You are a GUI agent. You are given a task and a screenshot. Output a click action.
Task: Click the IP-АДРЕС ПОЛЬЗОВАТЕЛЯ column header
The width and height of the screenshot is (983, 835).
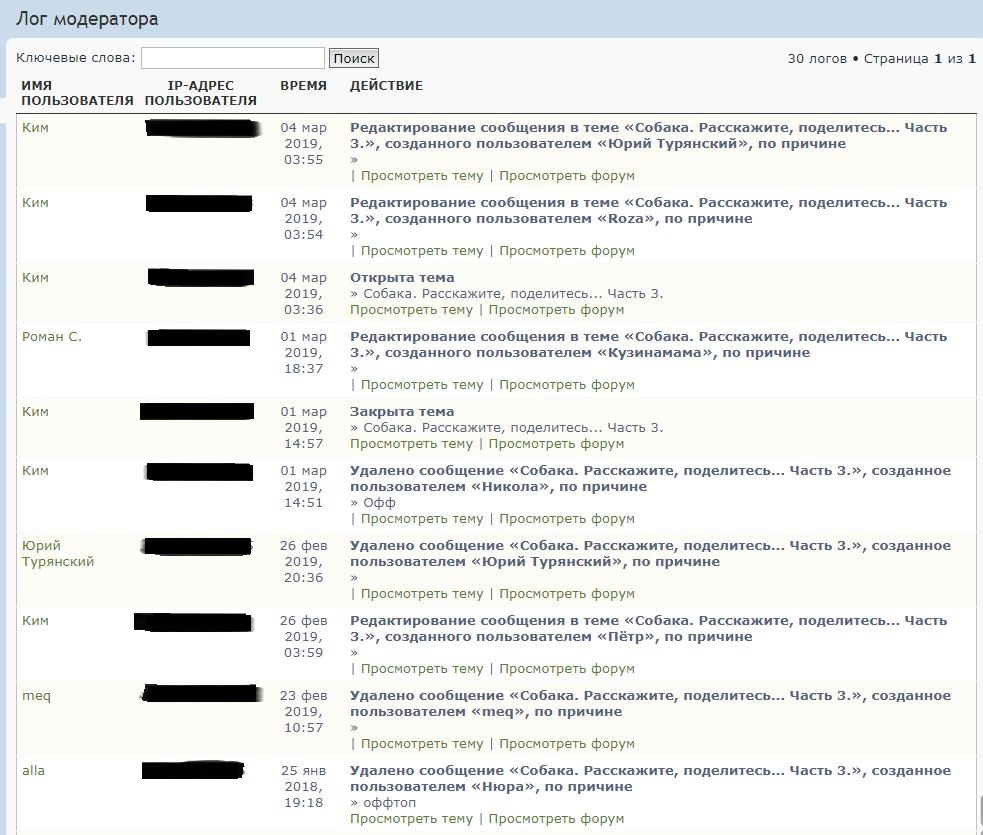pyautogui.click(x=201, y=93)
